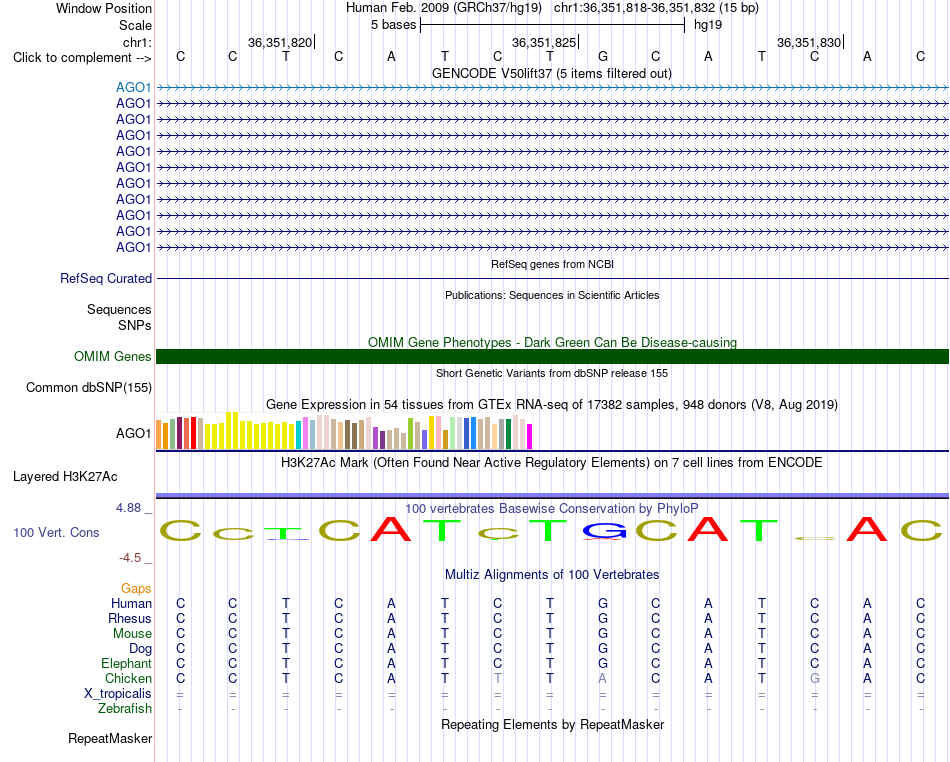The image size is (950, 762).
Task: Click the SNPs track label
Action: tap(135, 326)
